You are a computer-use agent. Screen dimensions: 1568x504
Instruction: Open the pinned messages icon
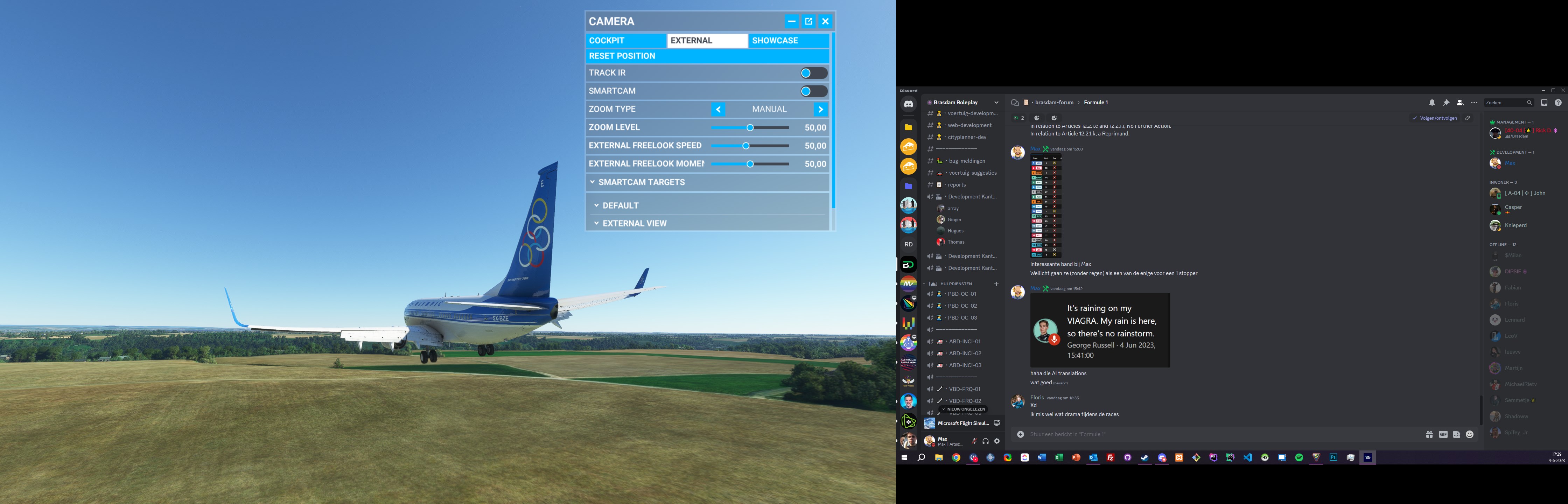point(1446,102)
